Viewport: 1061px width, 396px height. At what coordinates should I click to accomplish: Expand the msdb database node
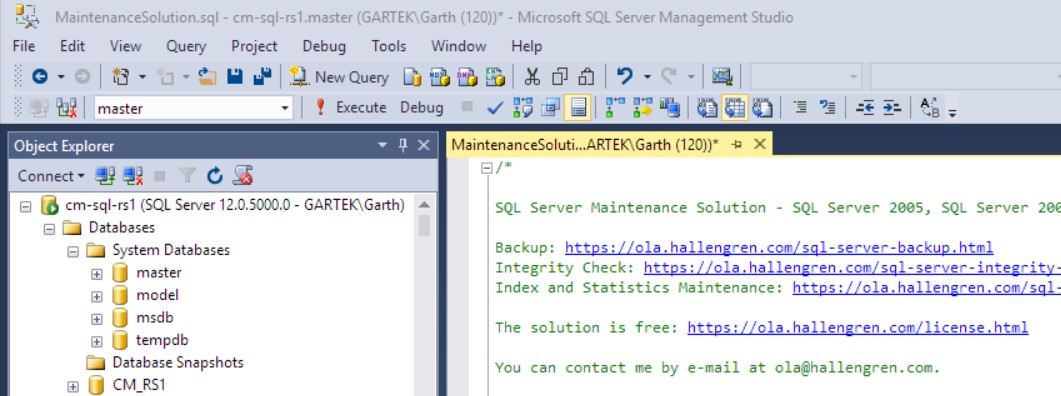click(97, 318)
